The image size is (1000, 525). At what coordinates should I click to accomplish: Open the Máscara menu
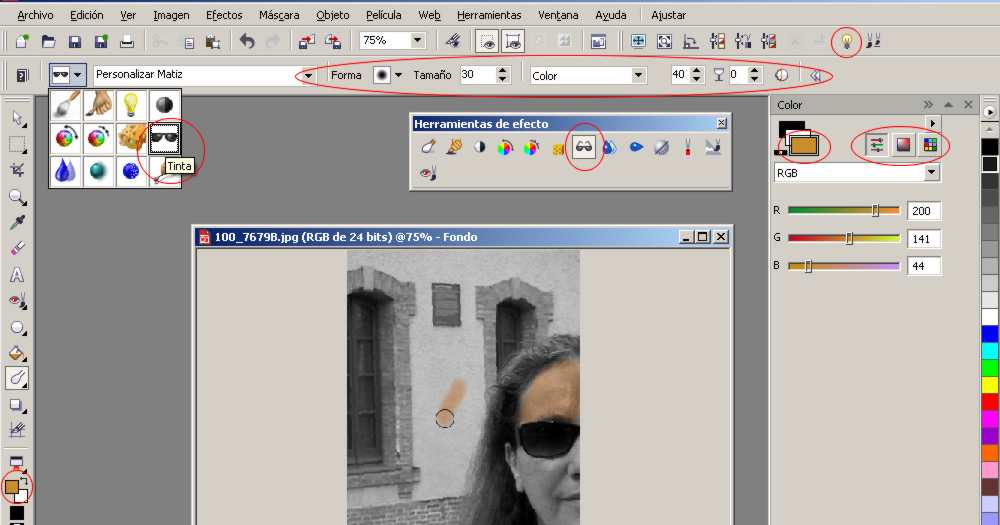(x=279, y=15)
